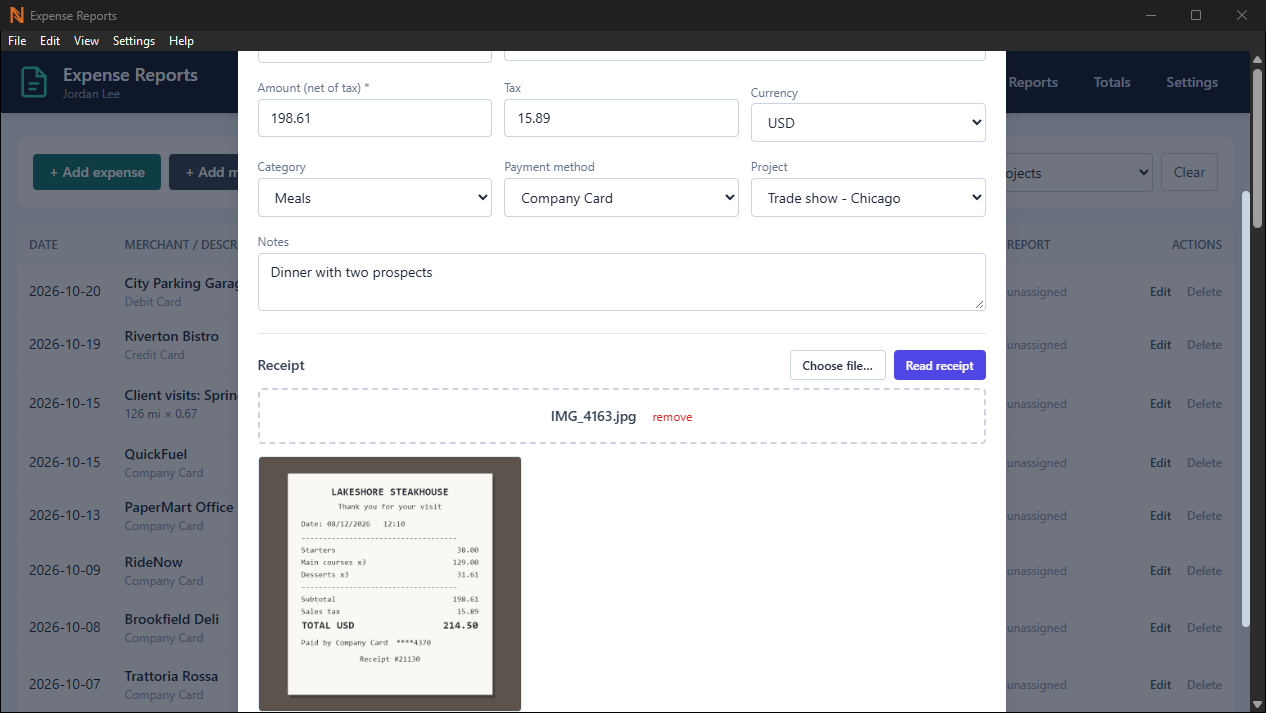Delete the Trattoria Rossa expense
Viewport: 1266px width, 713px height.
pyautogui.click(x=1204, y=685)
